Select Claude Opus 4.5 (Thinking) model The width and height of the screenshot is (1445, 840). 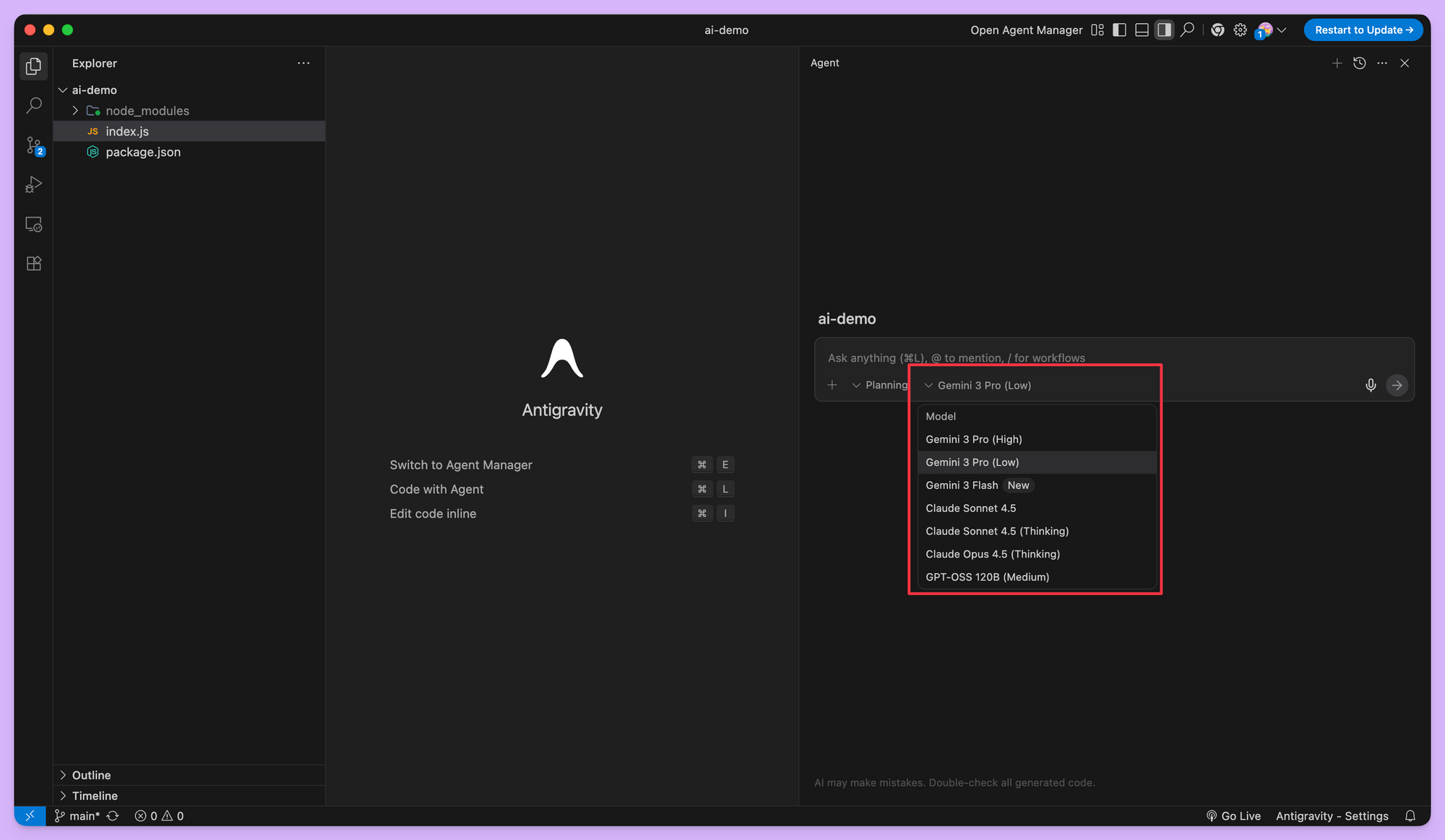point(993,554)
